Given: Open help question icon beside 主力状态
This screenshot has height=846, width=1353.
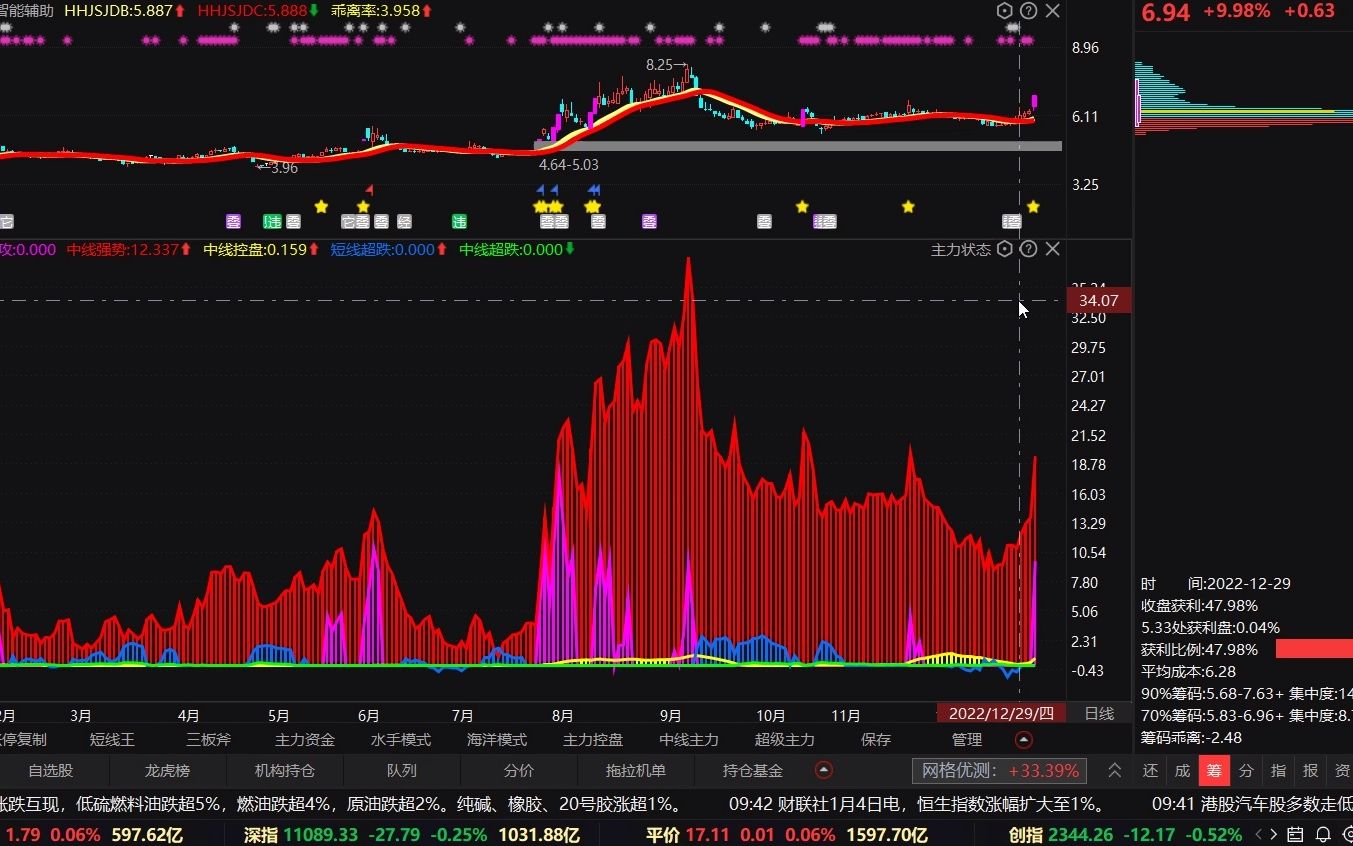Looking at the screenshot, I should pyautogui.click(x=1028, y=249).
